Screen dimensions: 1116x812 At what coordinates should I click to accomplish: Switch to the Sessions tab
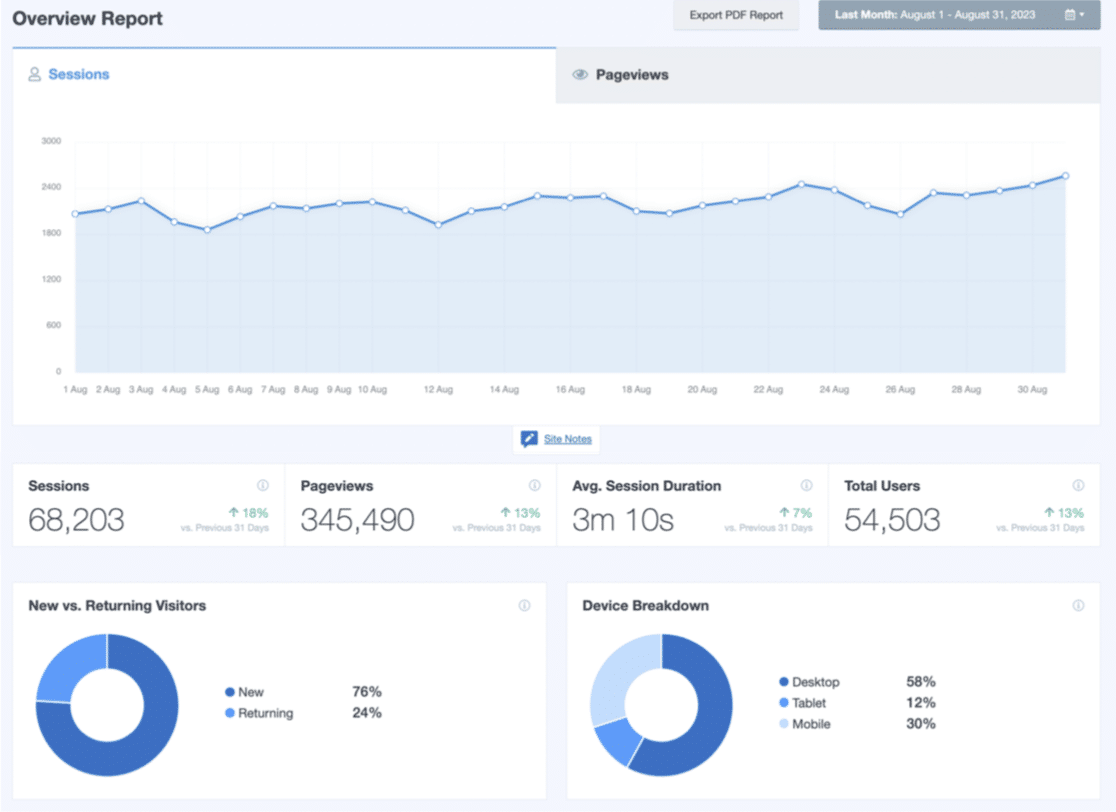click(x=78, y=75)
